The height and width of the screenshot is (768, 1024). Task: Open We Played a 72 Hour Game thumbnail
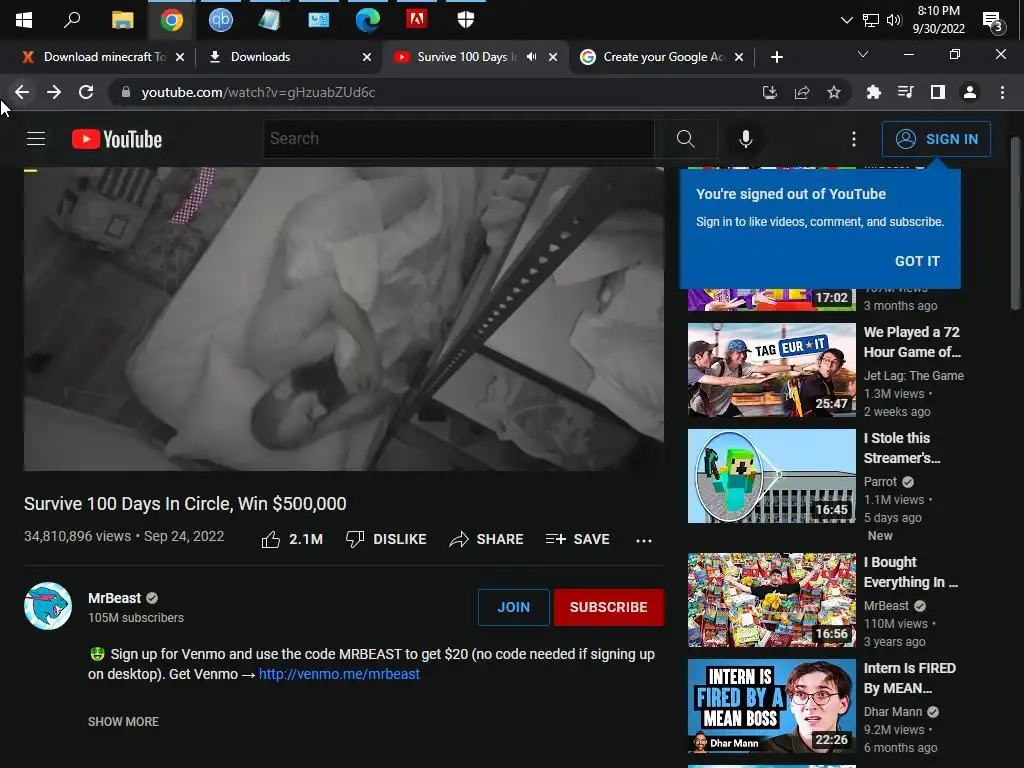tap(771, 370)
